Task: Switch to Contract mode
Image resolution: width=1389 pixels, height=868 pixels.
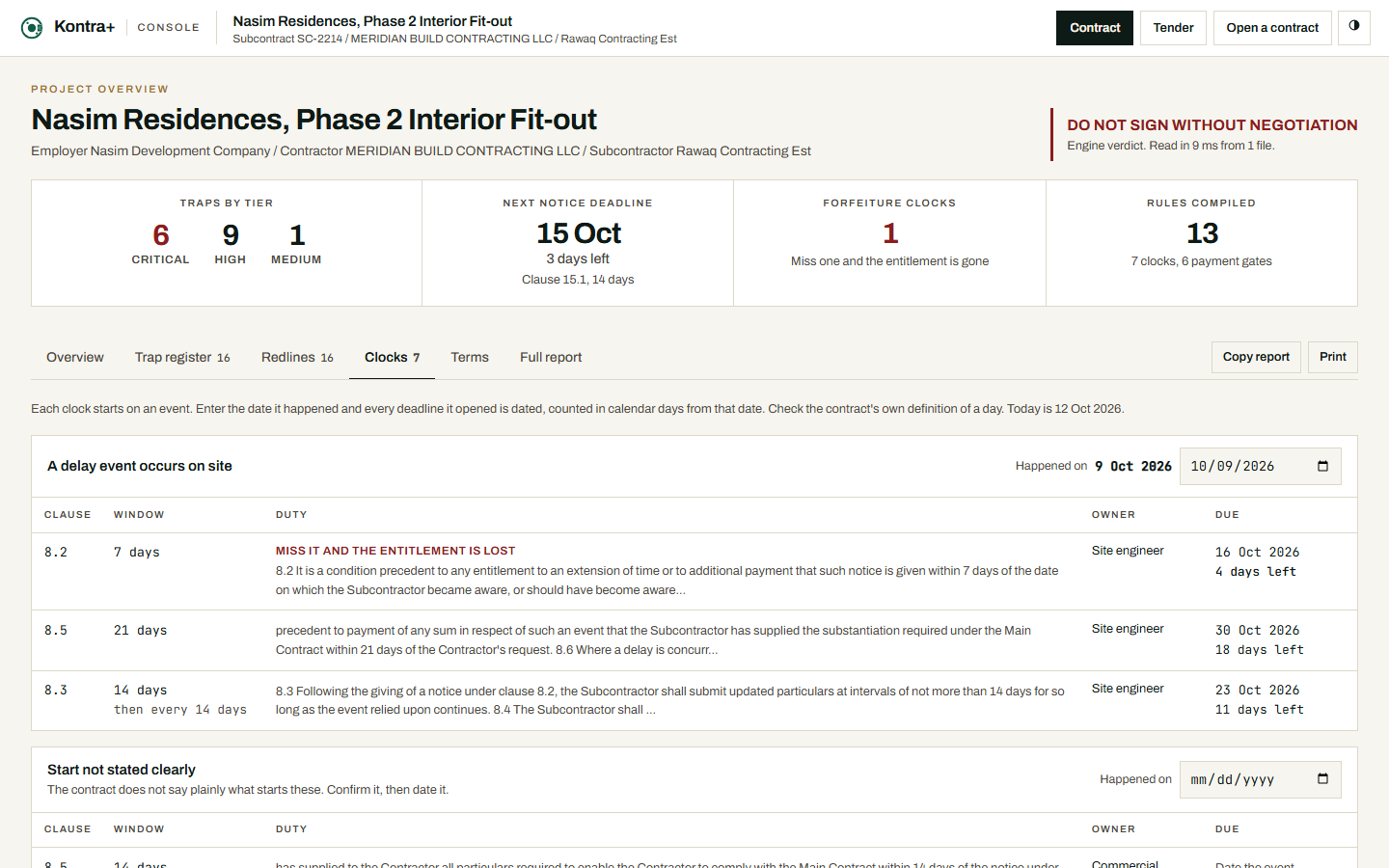Action: (x=1095, y=28)
